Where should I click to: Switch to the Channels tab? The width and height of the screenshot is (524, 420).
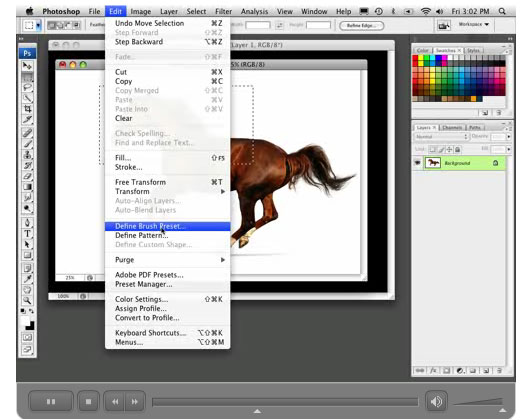click(452, 127)
